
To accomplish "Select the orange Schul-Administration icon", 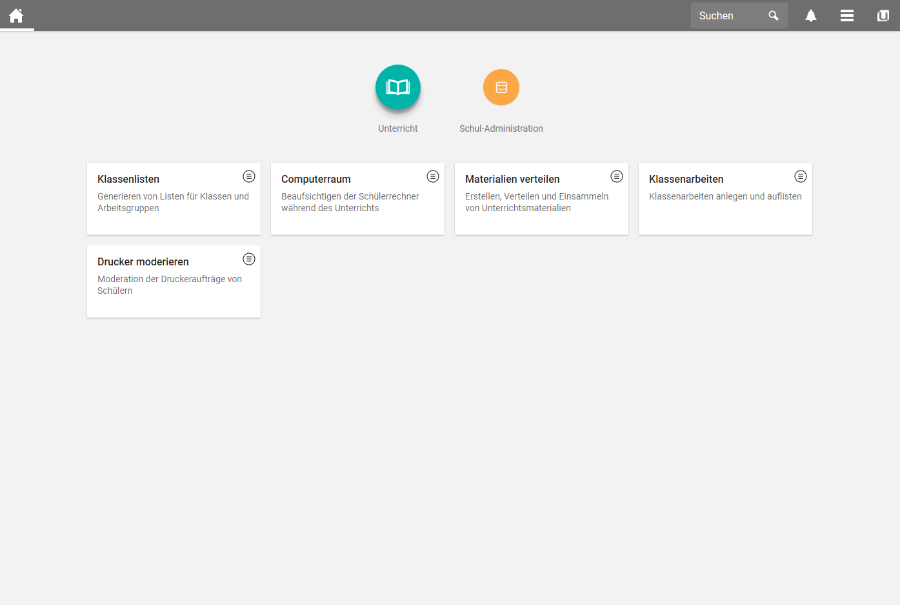I will click(x=501, y=87).
